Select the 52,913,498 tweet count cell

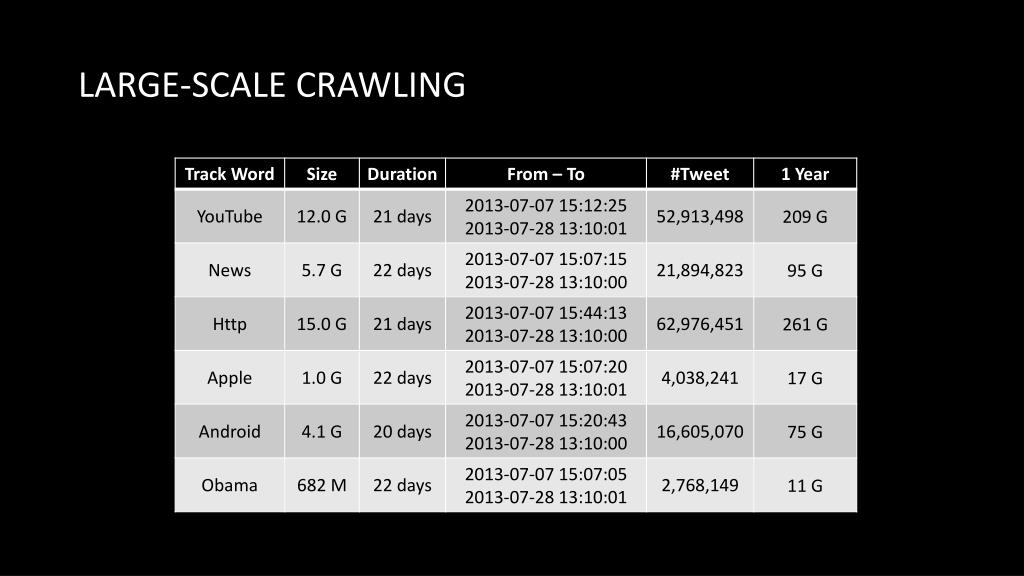pos(699,216)
